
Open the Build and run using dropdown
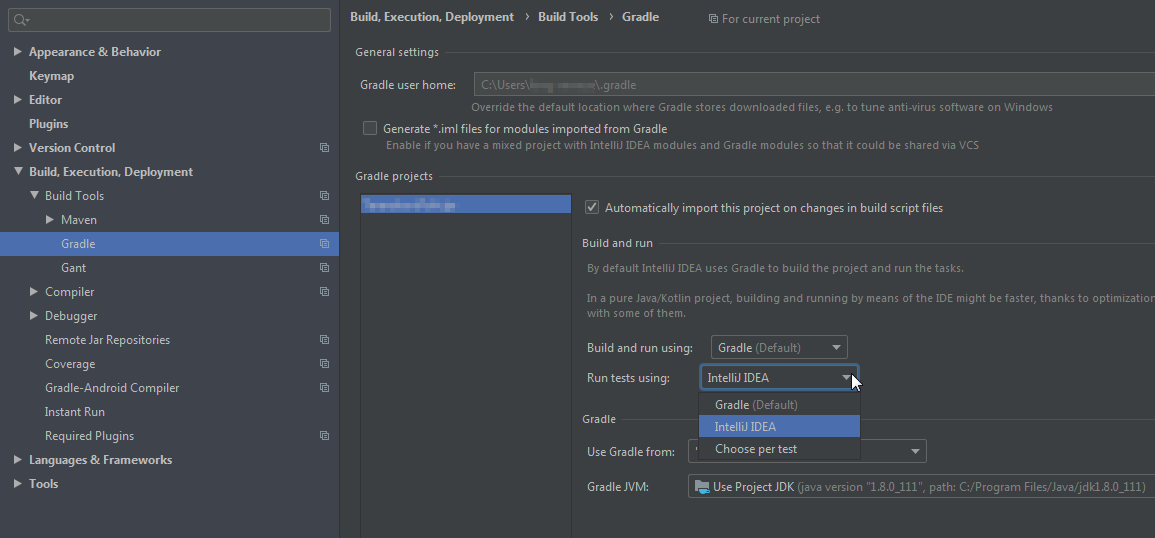tap(779, 348)
